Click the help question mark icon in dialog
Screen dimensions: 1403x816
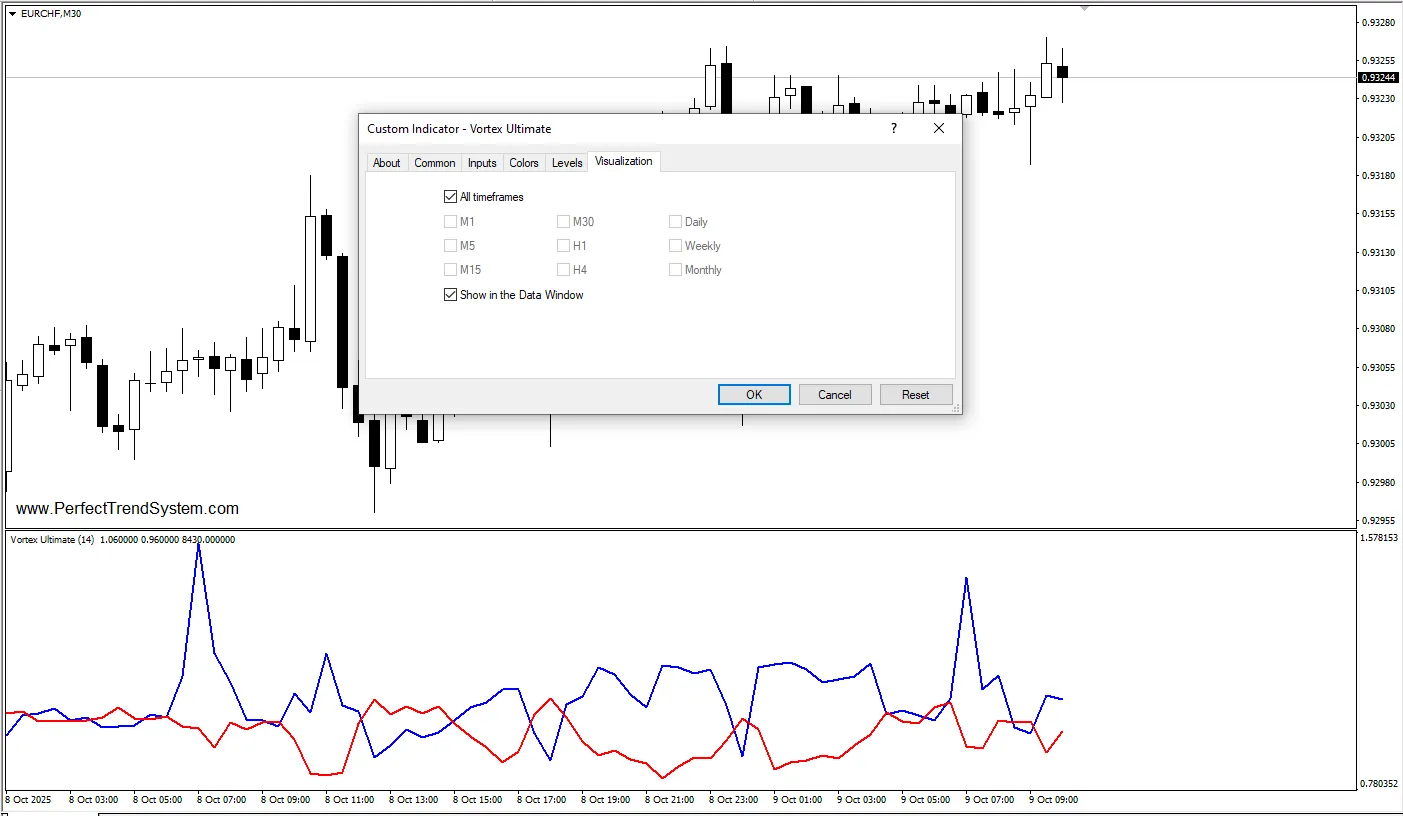[894, 129]
